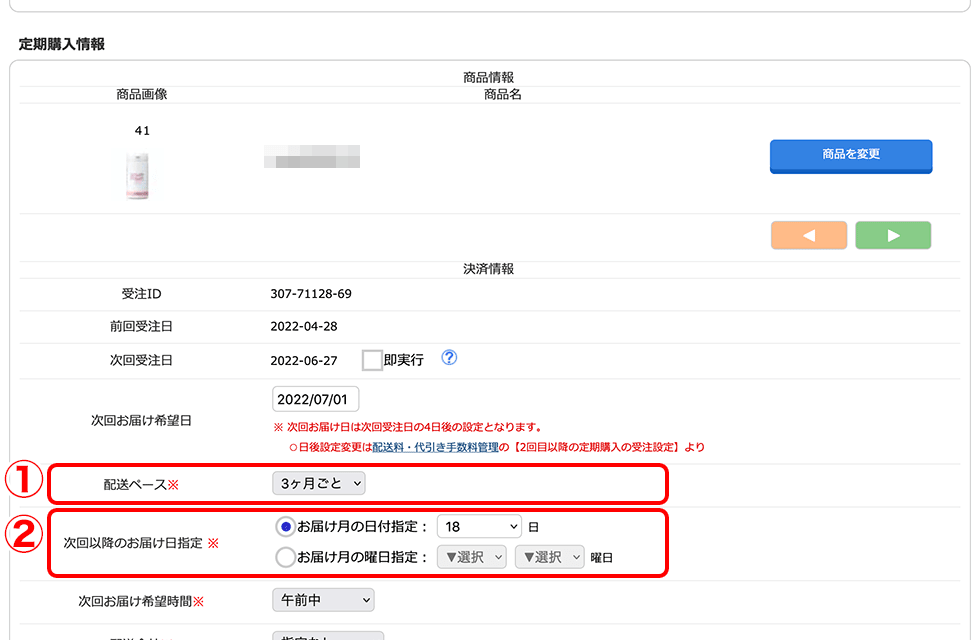This screenshot has width=980, height=640.
Task: Open the 配送ペース dropdown showing 3ヶ月ごと
Action: [319, 483]
